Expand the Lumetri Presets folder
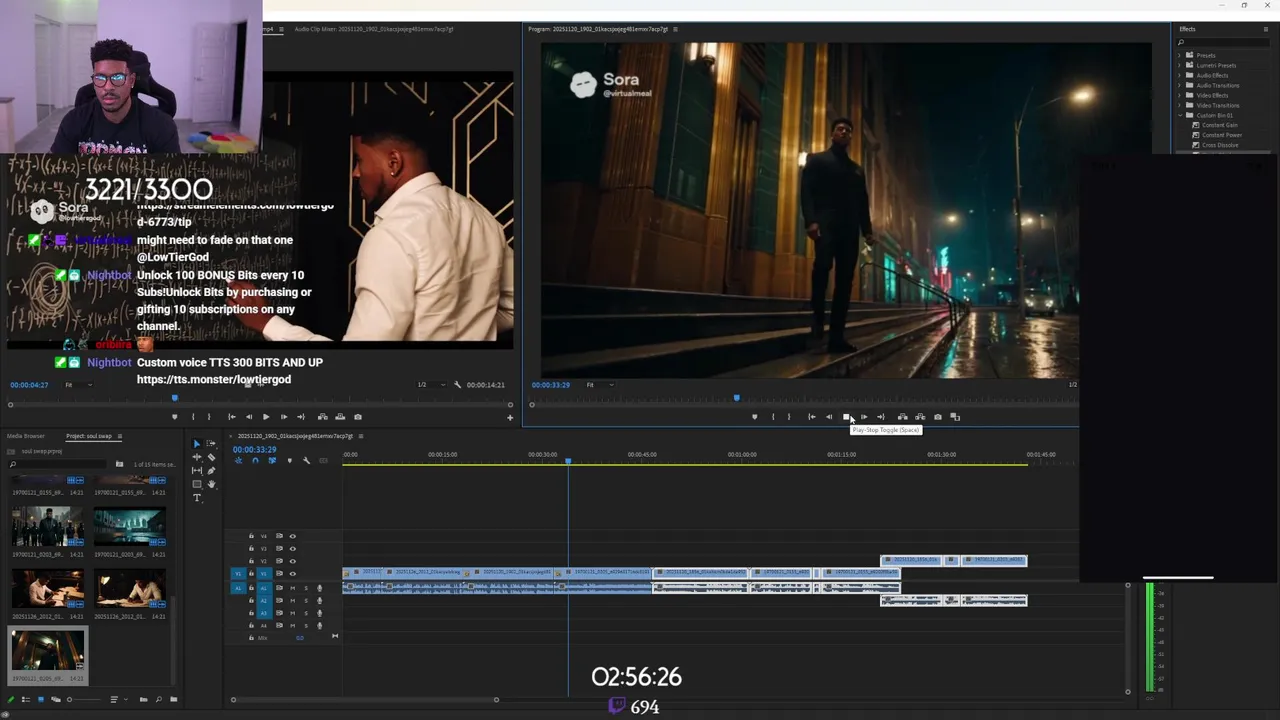1280x720 pixels. tap(1180, 65)
